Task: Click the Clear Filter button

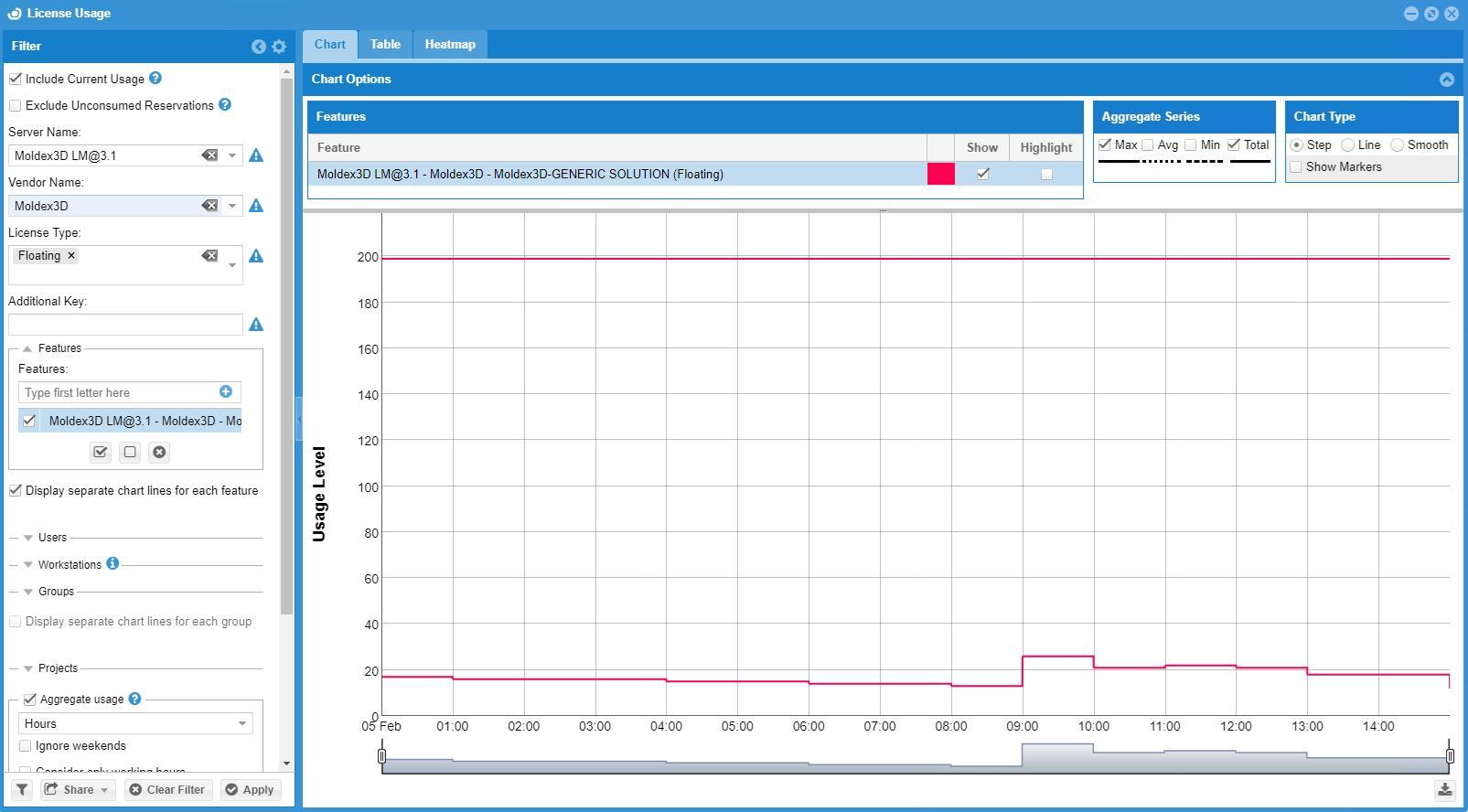Action: pos(167,790)
